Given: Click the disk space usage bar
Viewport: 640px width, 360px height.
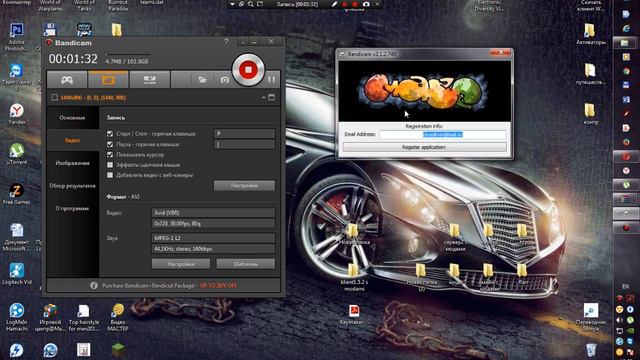Looking at the screenshot, I should coord(128,54).
